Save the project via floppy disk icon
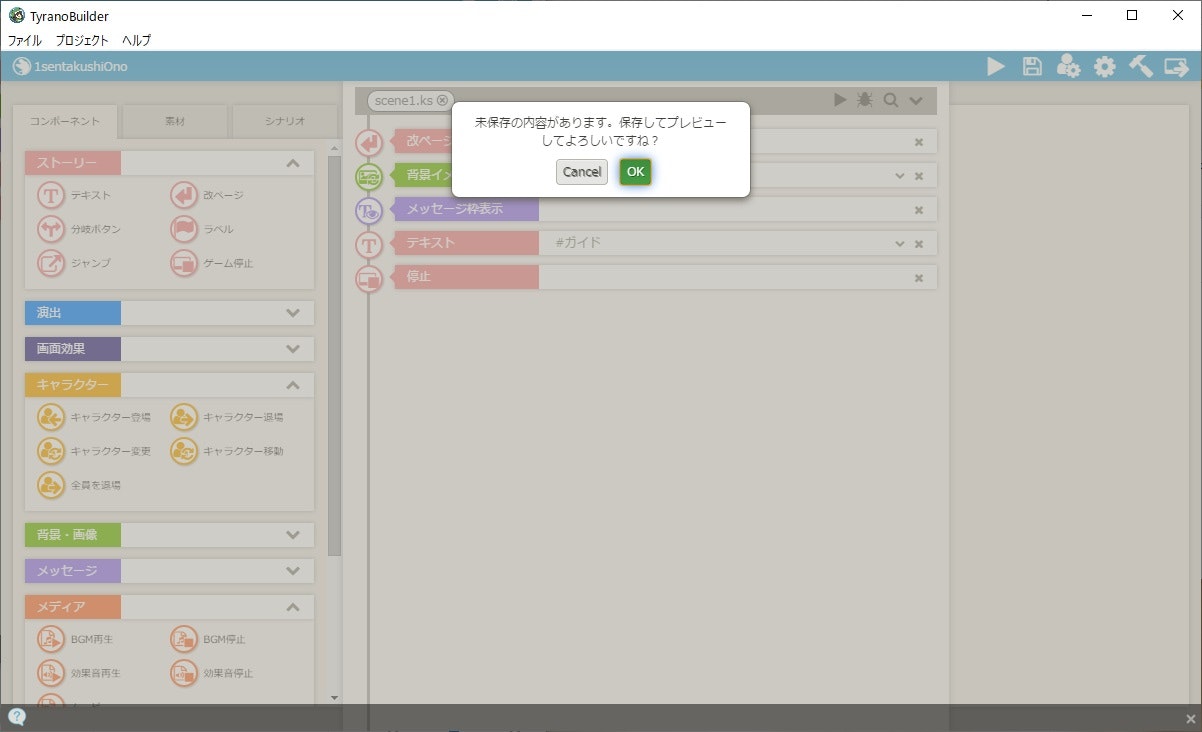Screen dimensions: 1202x732 pos(1032,67)
